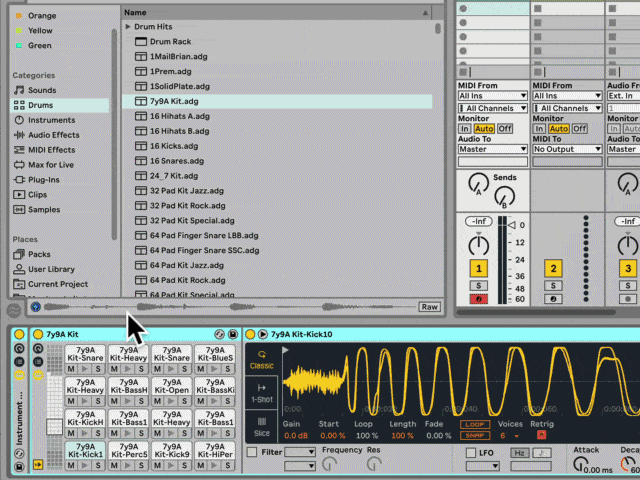
Task: Open the Clips category
Action: pyautogui.click(x=37, y=195)
